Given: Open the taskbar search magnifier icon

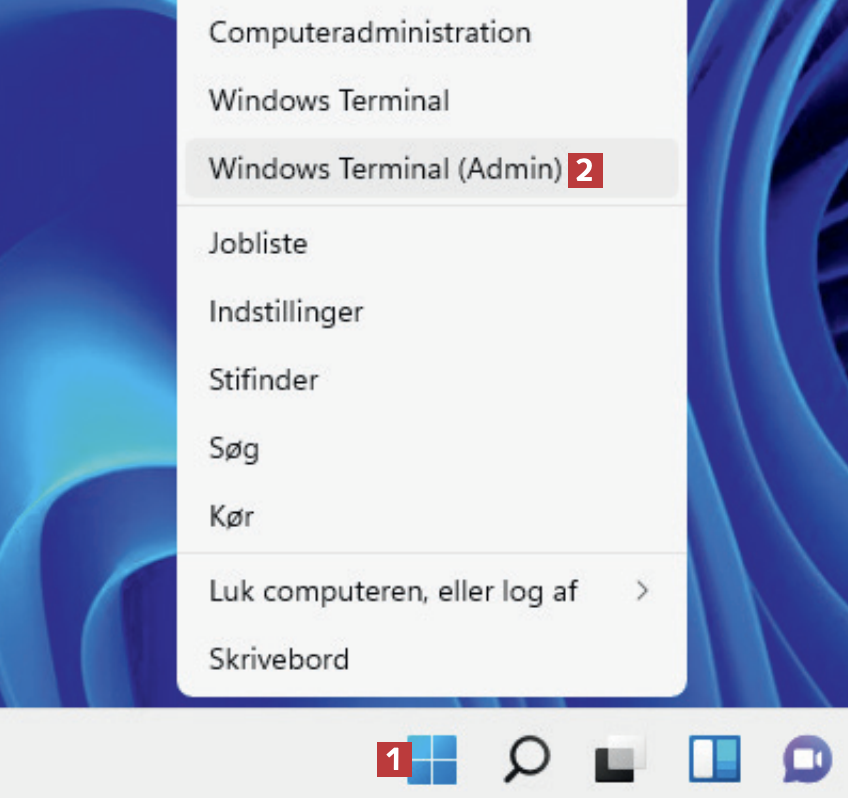Looking at the screenshot, I should click(x=527, y=759).
